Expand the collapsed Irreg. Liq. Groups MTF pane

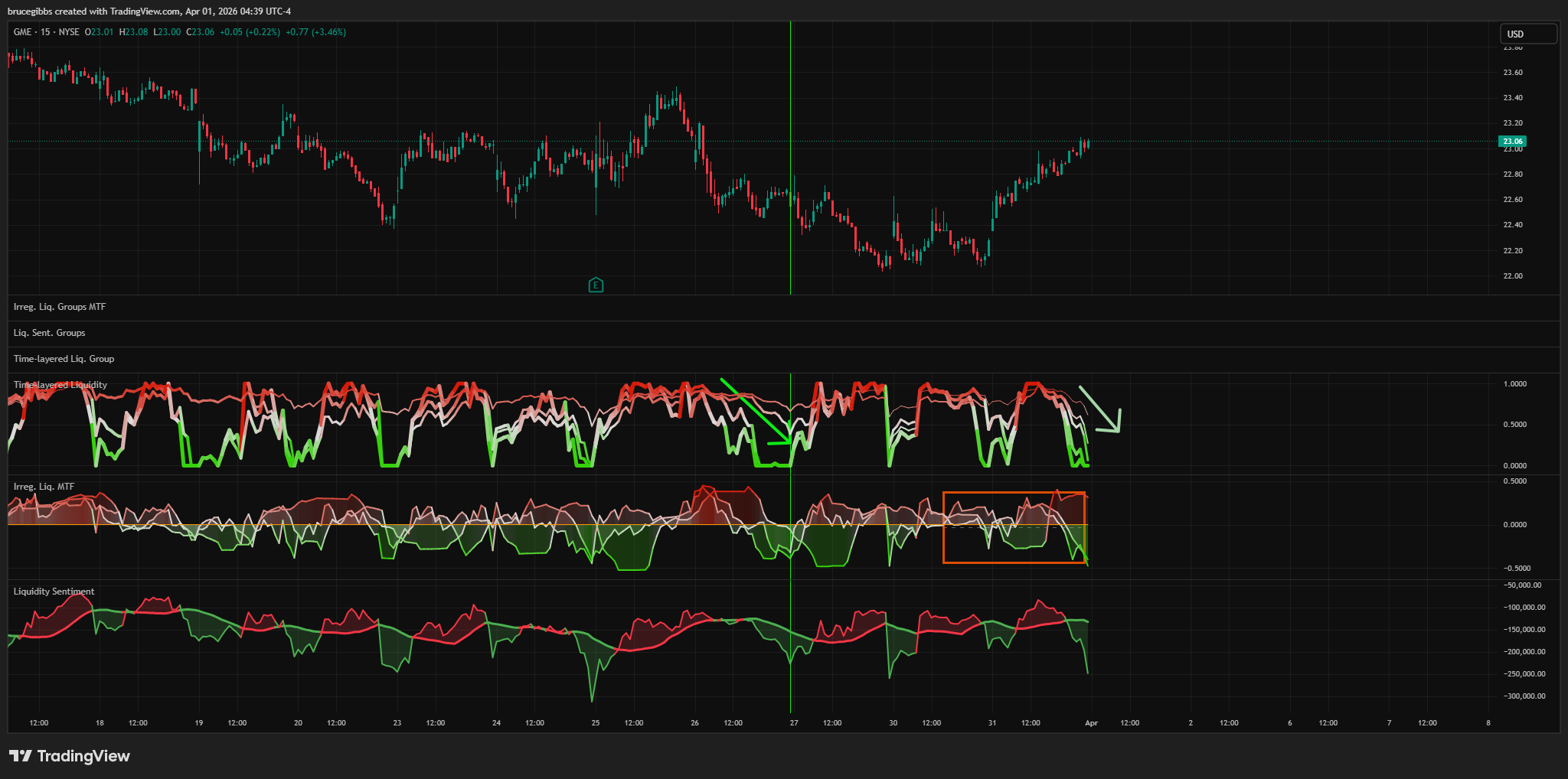[60, 307]
